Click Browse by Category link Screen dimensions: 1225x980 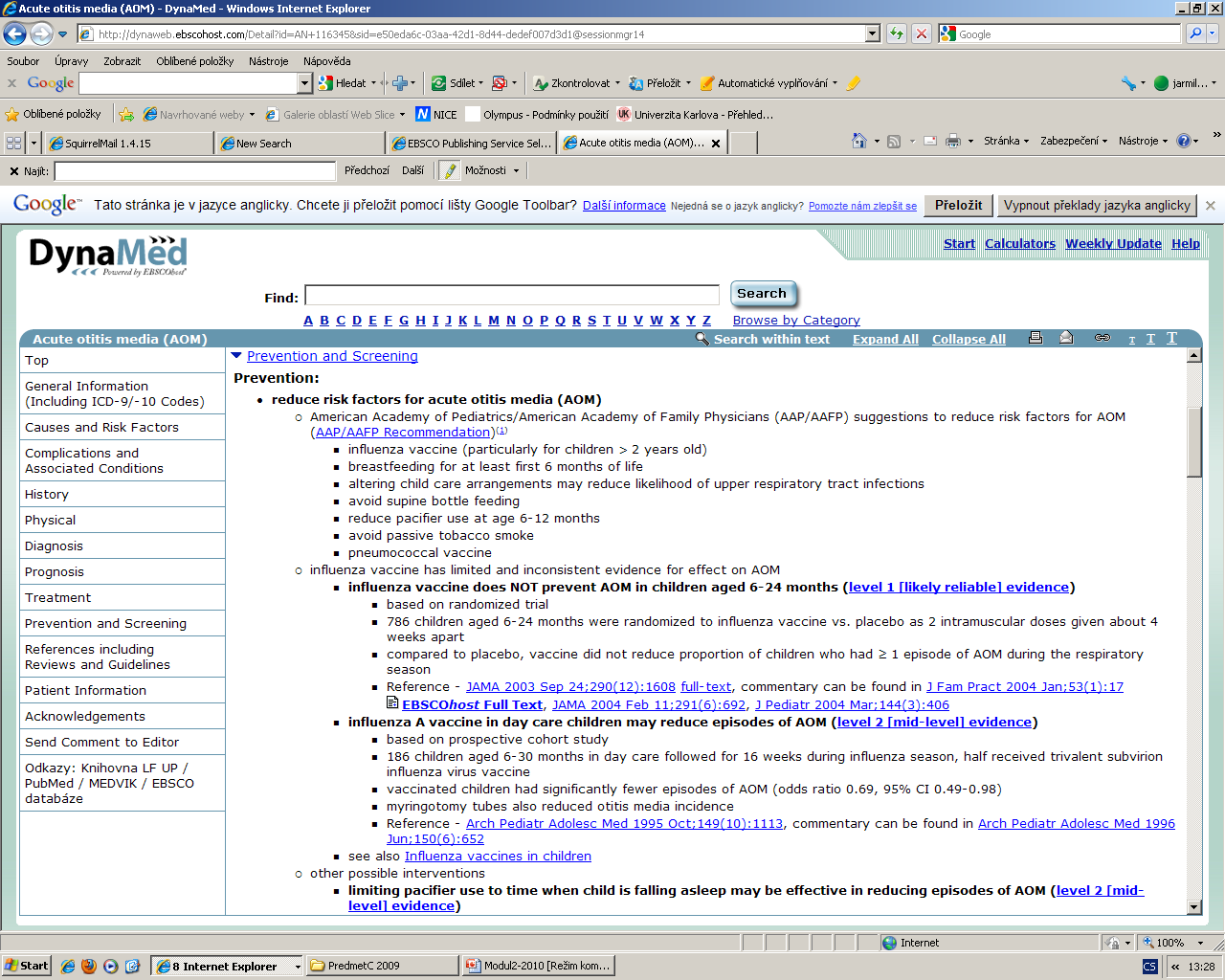[796, 320]
